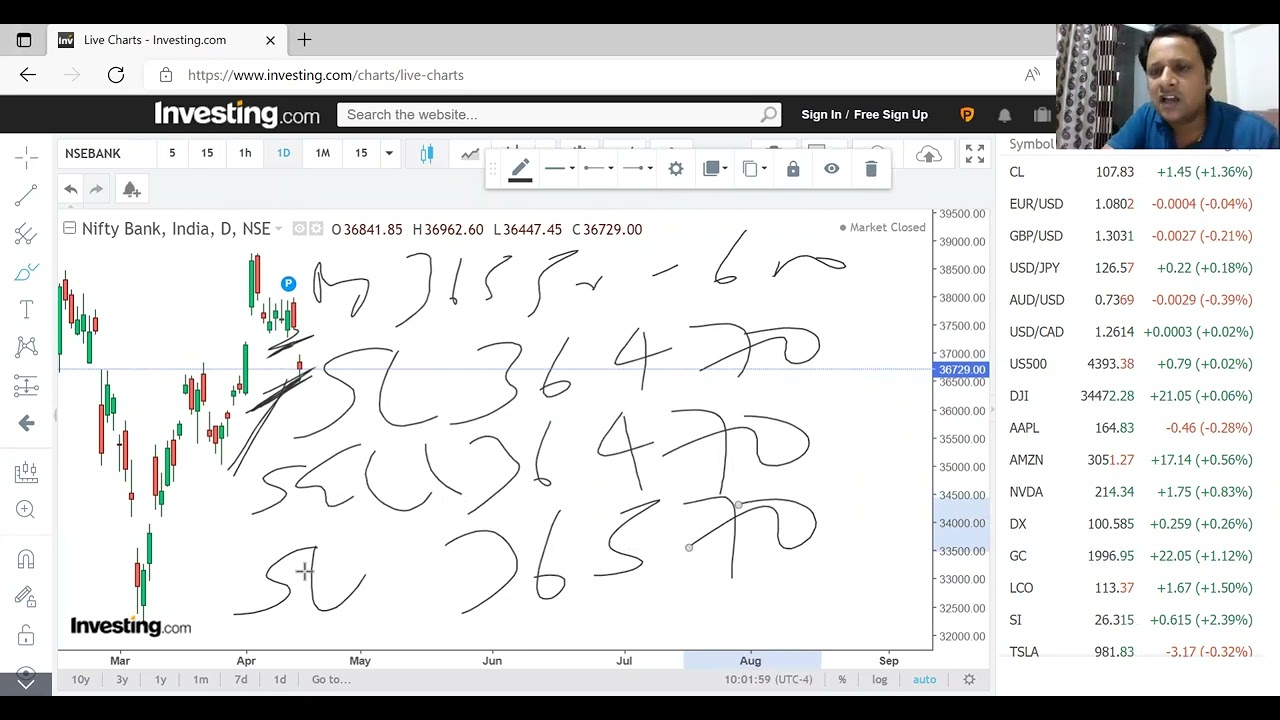
Task: Click the Search the website field
Action: (559, 115)
